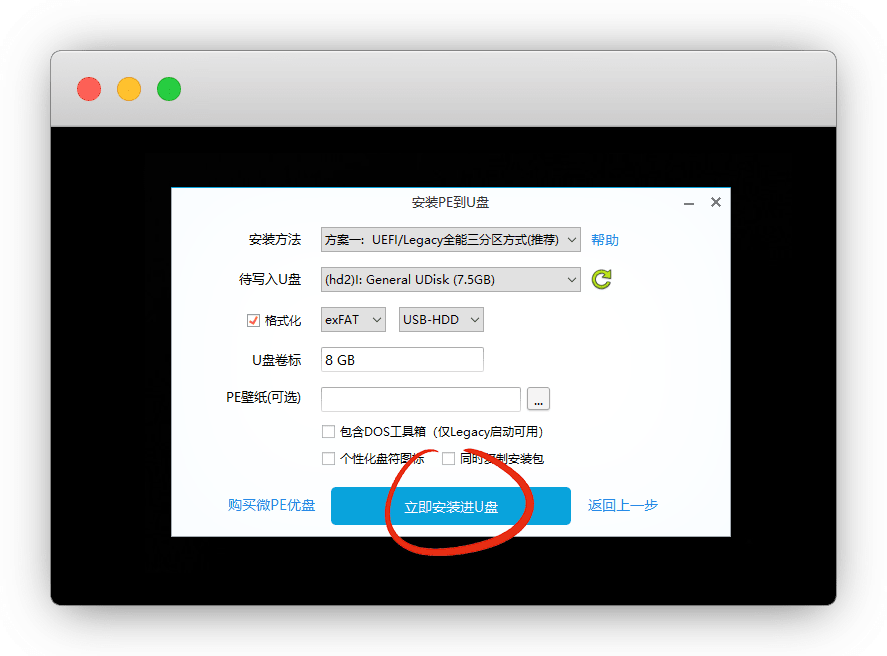This screenshot has height=656, width=887.
Task: Open the exFAT file system dropdown
Action: pyautogui.click(x=353, y=320)
